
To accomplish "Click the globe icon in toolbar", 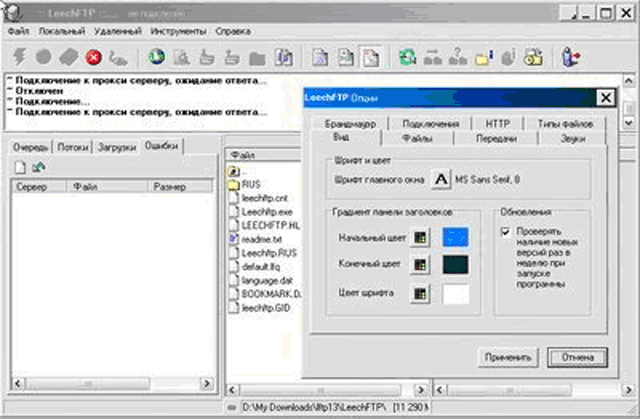I will (x=157, y=57).
